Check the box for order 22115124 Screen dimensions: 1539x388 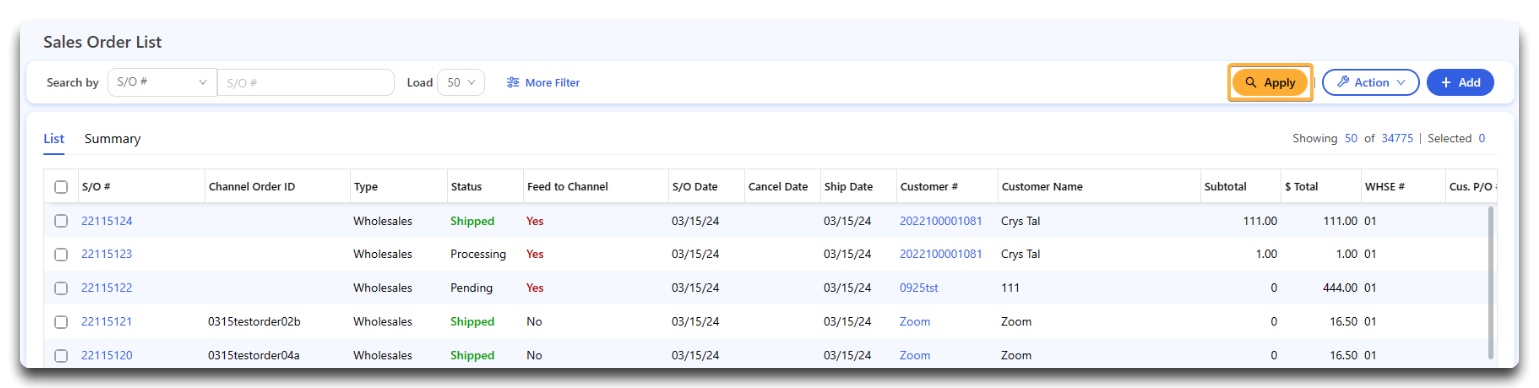(x=61, y=221)
